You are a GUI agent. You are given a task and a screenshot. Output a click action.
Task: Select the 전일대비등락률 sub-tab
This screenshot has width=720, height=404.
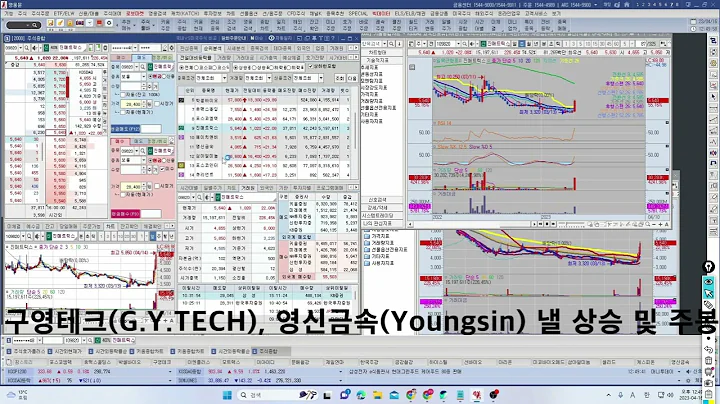(x=196, y=58)
